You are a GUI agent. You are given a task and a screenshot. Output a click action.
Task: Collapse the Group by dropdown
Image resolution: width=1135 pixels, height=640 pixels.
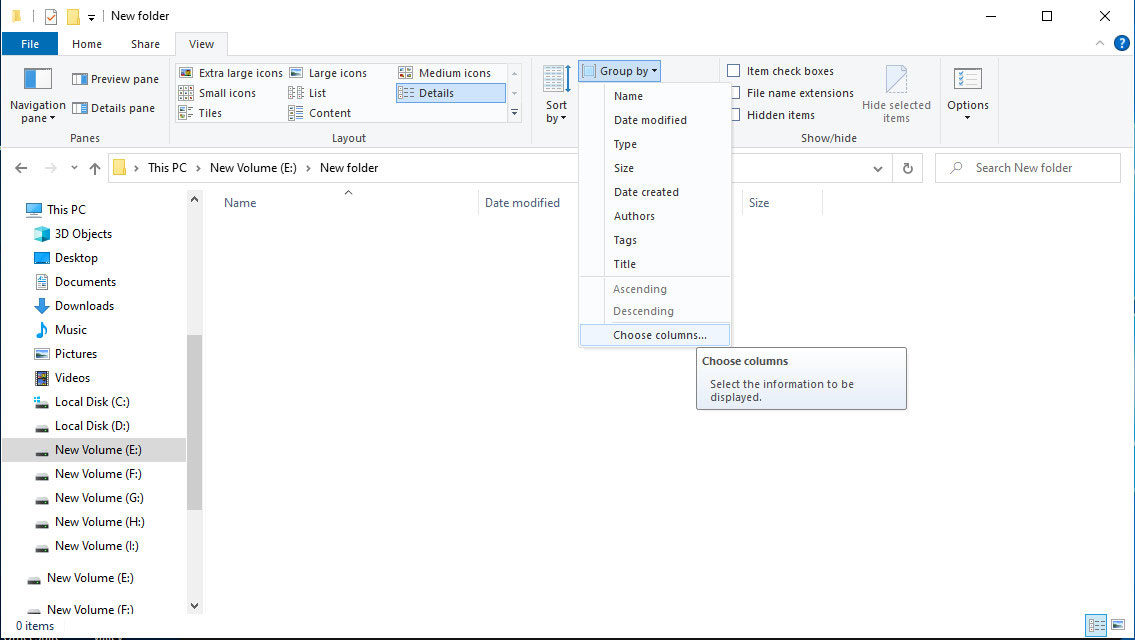tap(620, 71)
